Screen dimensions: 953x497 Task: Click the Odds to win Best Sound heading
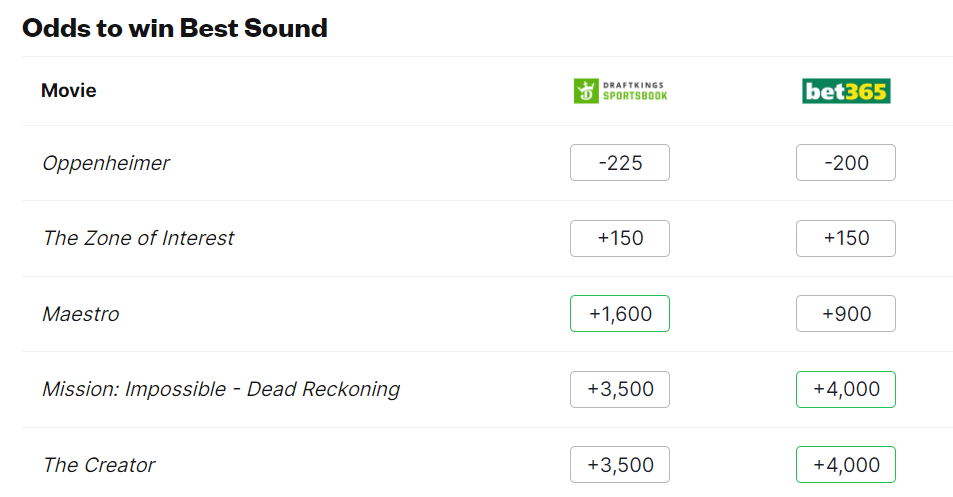(x=175, y=28)
